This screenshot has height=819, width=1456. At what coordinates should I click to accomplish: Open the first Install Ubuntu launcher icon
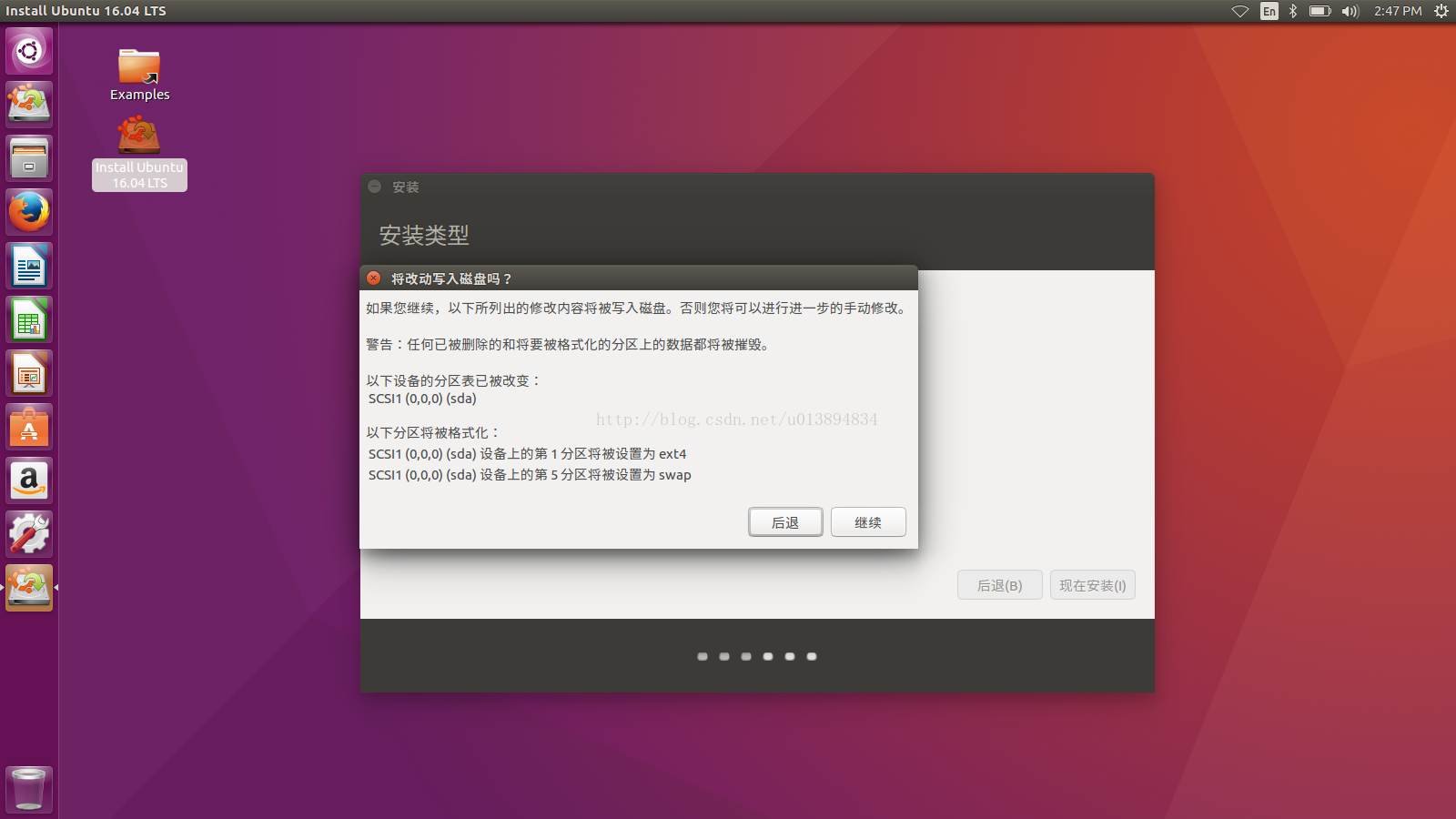point(29,104)
